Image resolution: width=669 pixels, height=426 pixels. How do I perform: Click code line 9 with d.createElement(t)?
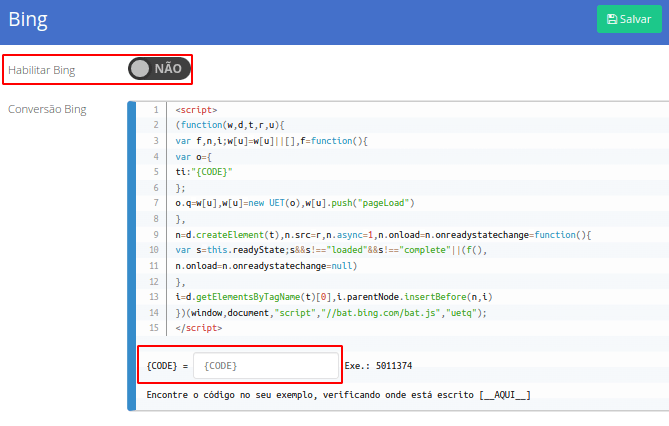coord(383,235)
